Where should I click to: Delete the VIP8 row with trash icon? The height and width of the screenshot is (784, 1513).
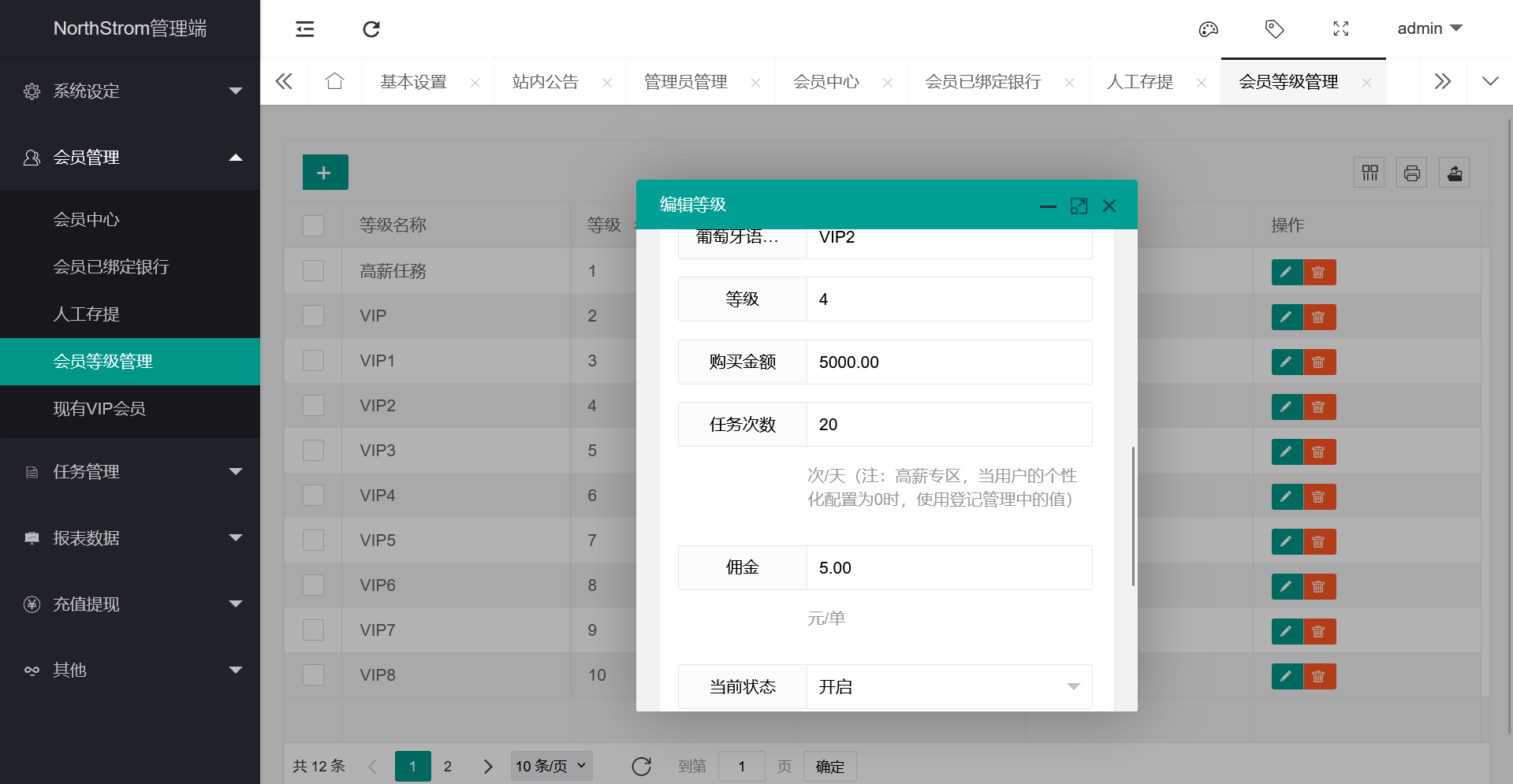[1319, 677]
